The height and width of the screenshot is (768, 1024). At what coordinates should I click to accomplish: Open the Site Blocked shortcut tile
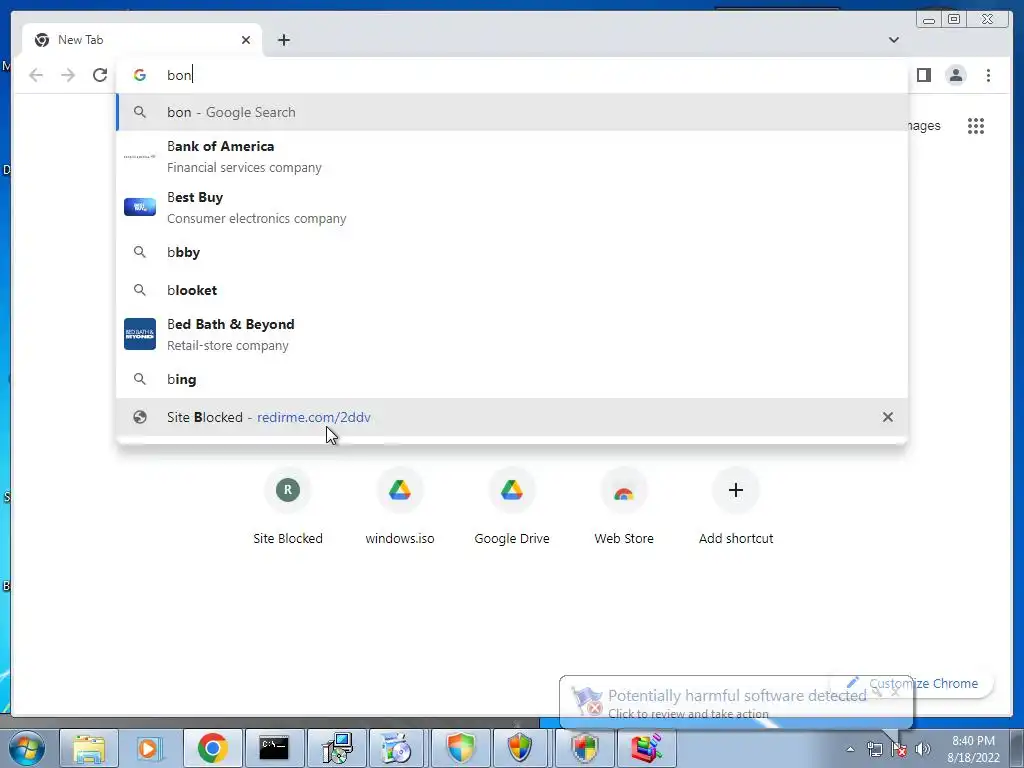[x=288, y=507]
